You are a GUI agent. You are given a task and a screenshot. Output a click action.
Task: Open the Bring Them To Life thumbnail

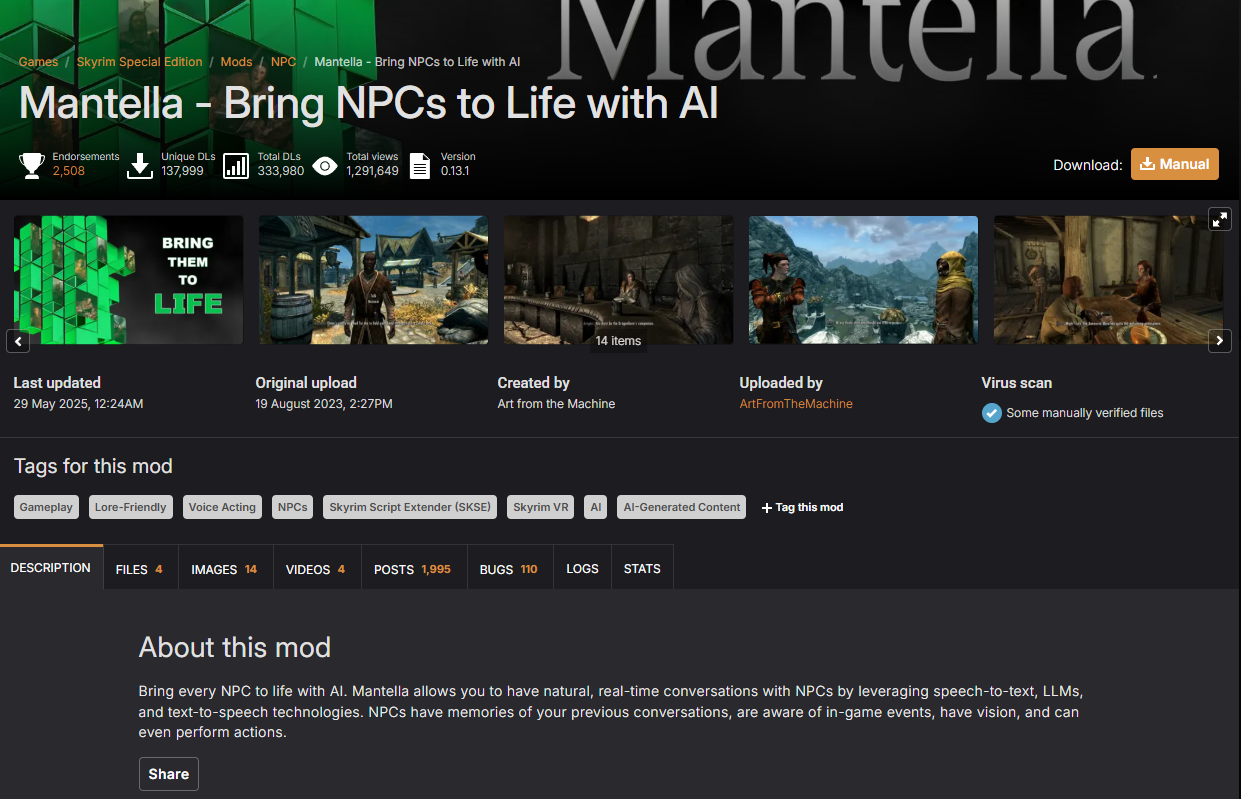click(128, 280)
